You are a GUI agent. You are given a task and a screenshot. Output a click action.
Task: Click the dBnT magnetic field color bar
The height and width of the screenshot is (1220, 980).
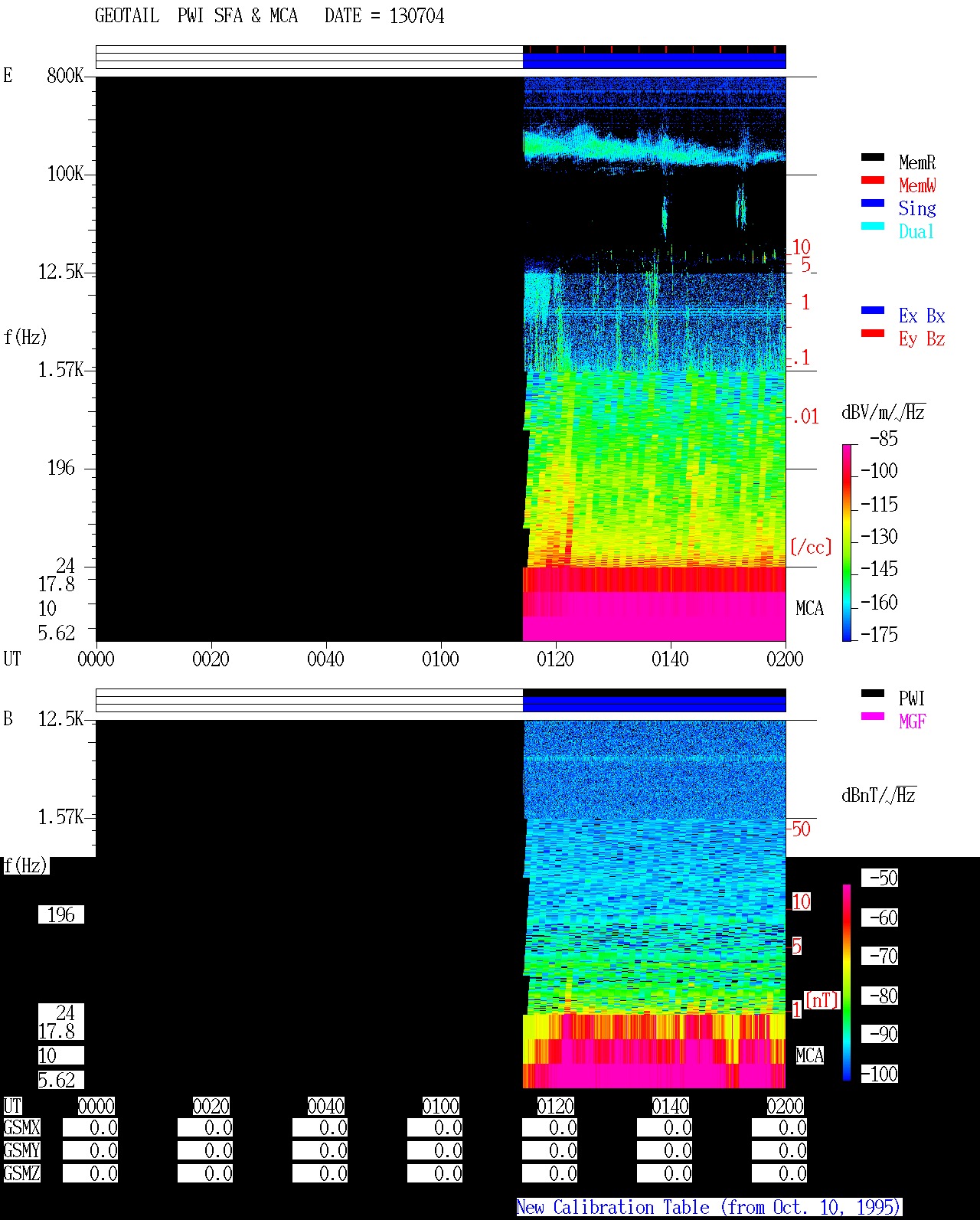coord(847,983)
